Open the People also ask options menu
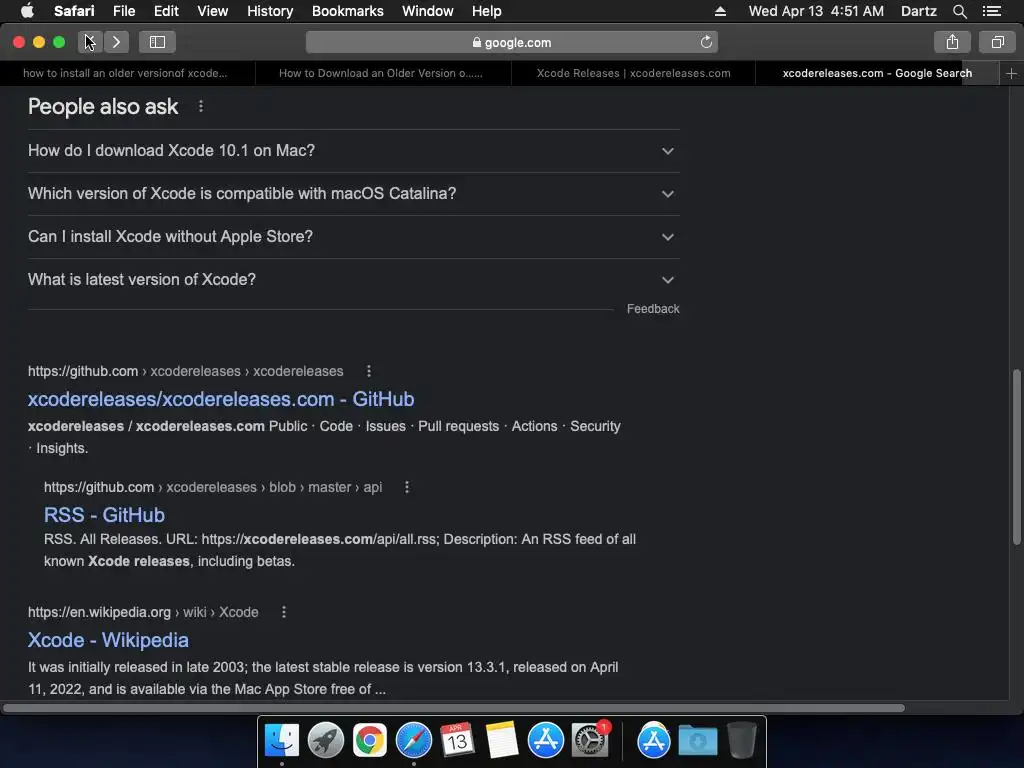 [200, 106]
